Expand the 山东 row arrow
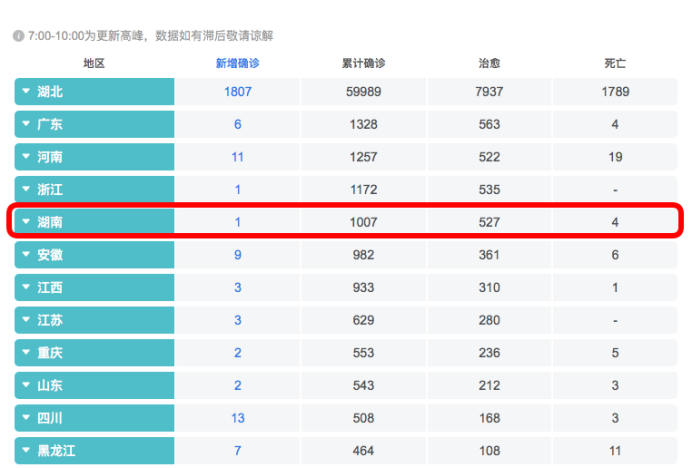Screen dimensions: 692x468 click(26, 385)
